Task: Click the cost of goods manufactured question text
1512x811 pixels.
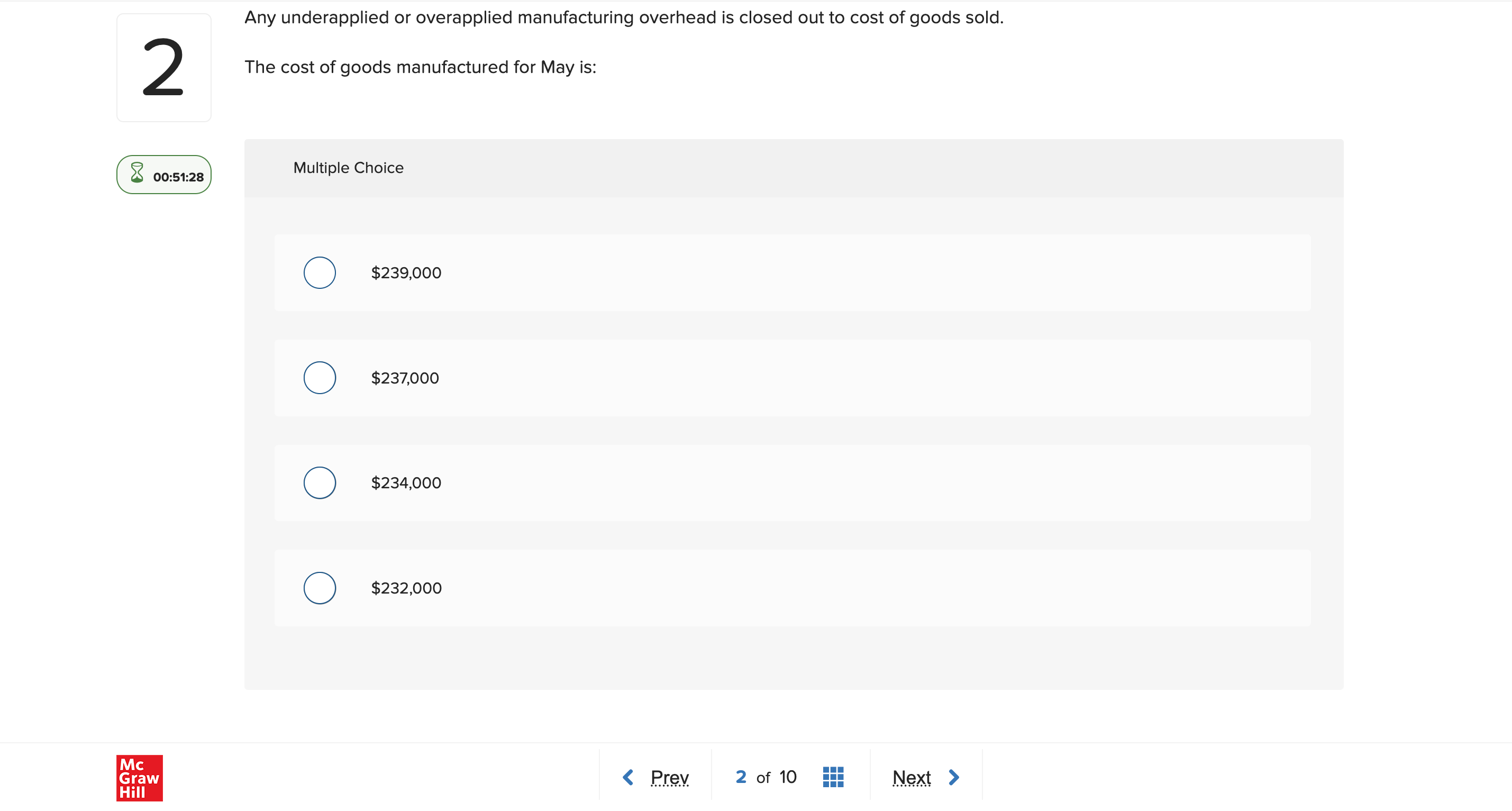Action: point(420,68)
